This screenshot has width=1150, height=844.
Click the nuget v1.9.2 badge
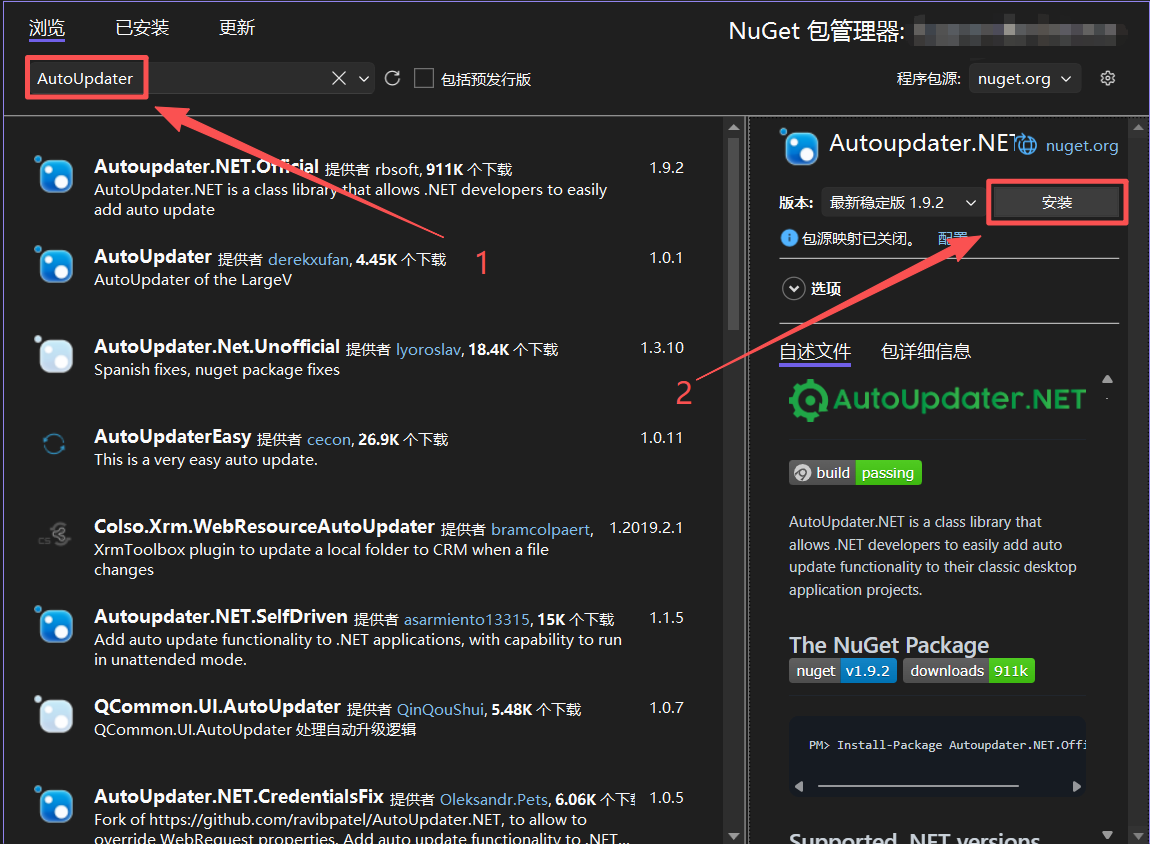843,671
